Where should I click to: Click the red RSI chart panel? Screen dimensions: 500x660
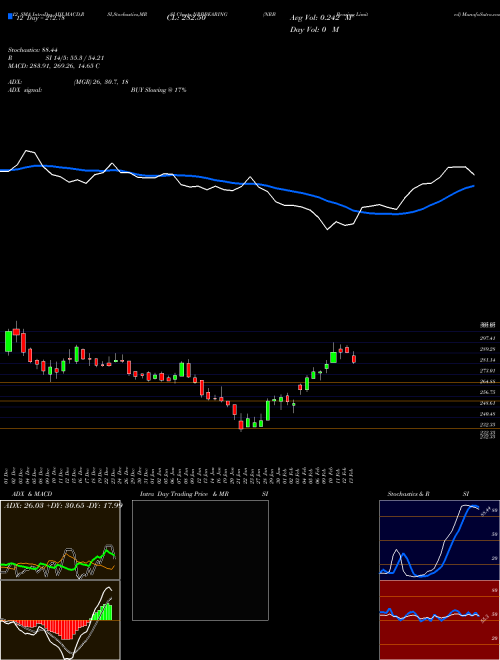439,620
